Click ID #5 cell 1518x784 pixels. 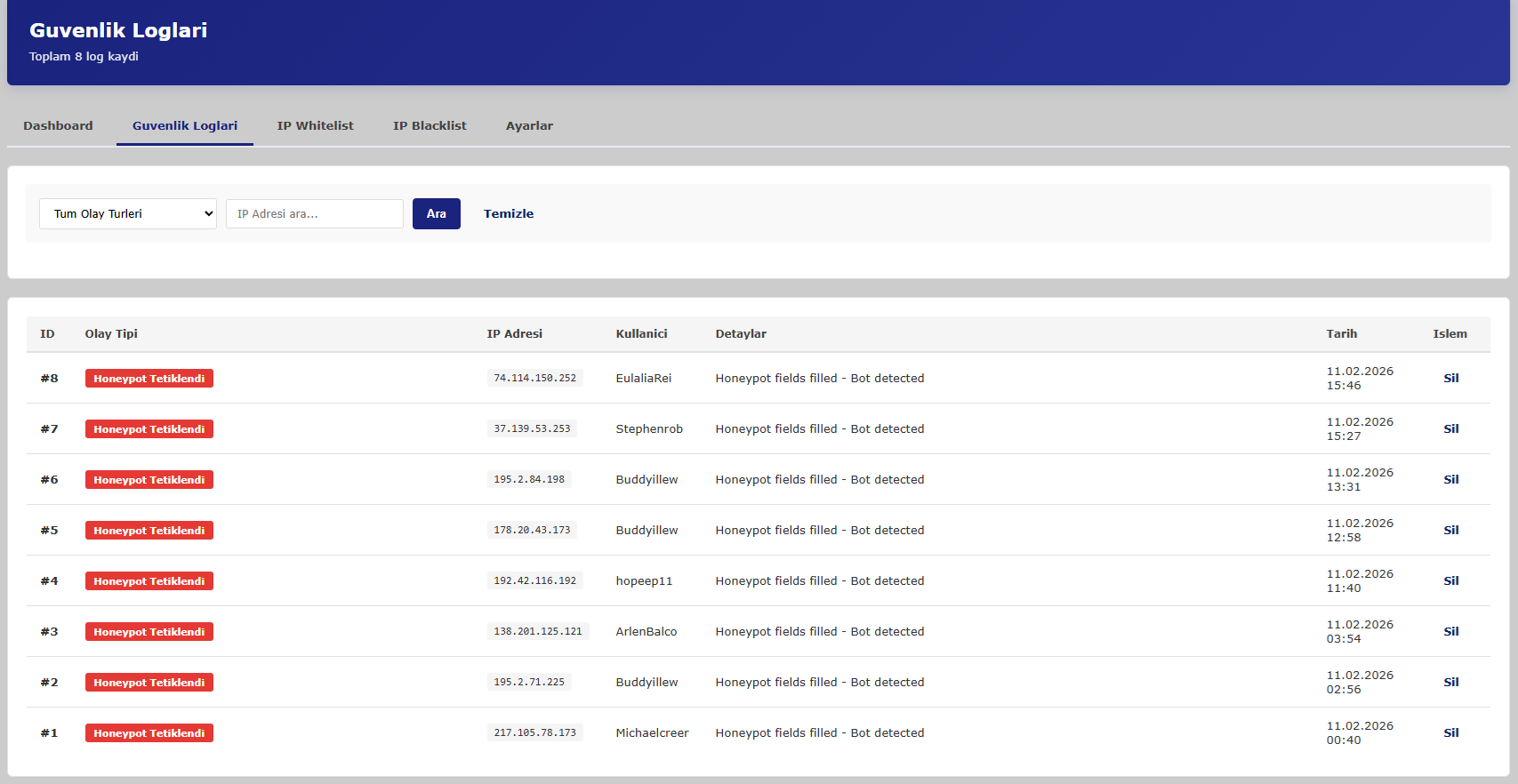click(49, 530)
